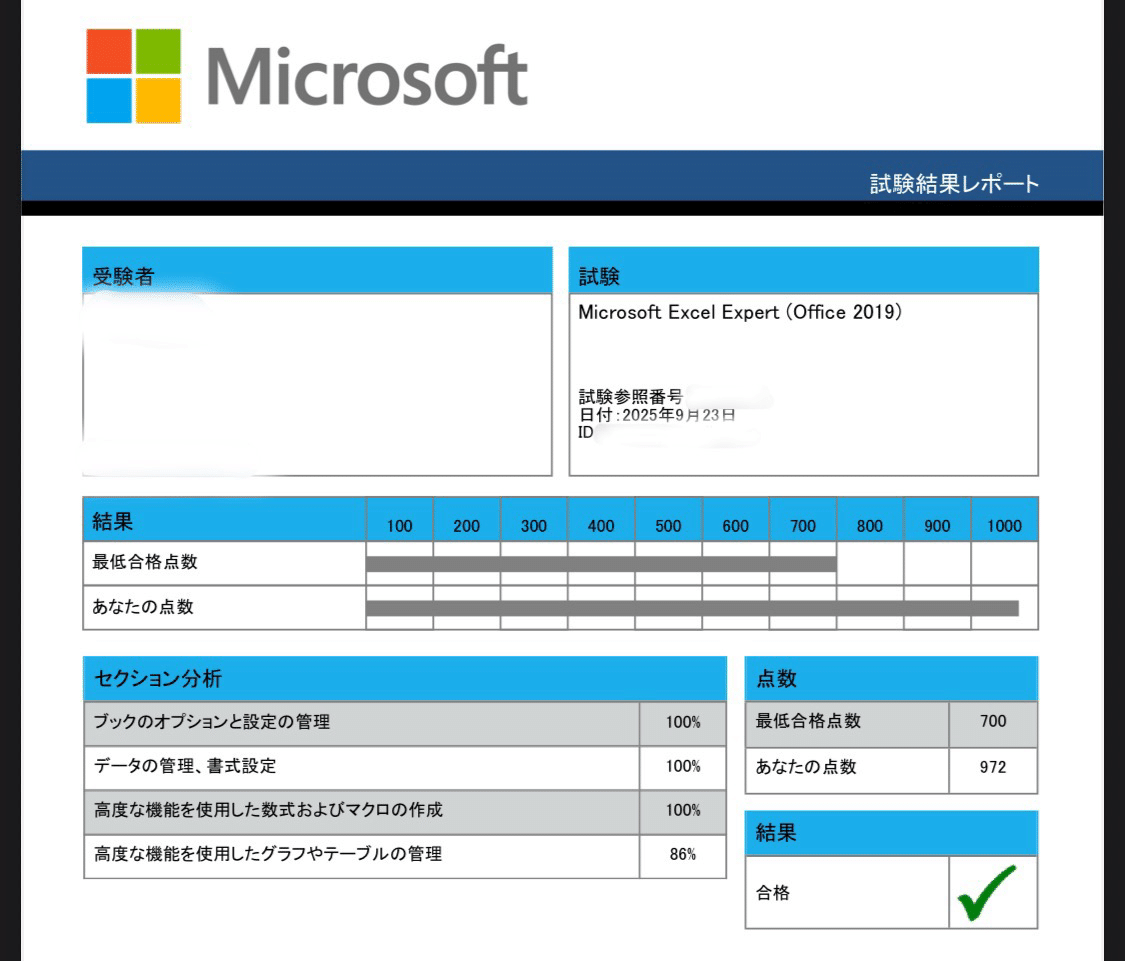This screenshot has width=1125, height=961.
Task: Click the Microsoft four-square logo
Action: [x=131, y=75]
